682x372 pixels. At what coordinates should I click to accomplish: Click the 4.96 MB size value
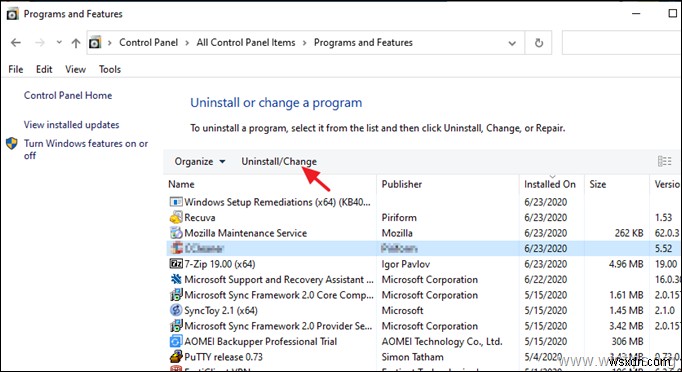click(627, 264)
